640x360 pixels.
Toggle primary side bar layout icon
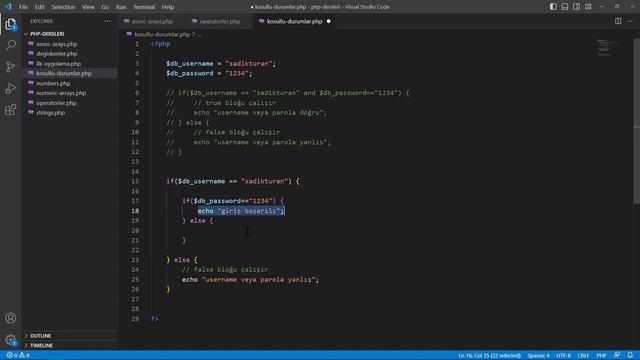click(553, 7)
